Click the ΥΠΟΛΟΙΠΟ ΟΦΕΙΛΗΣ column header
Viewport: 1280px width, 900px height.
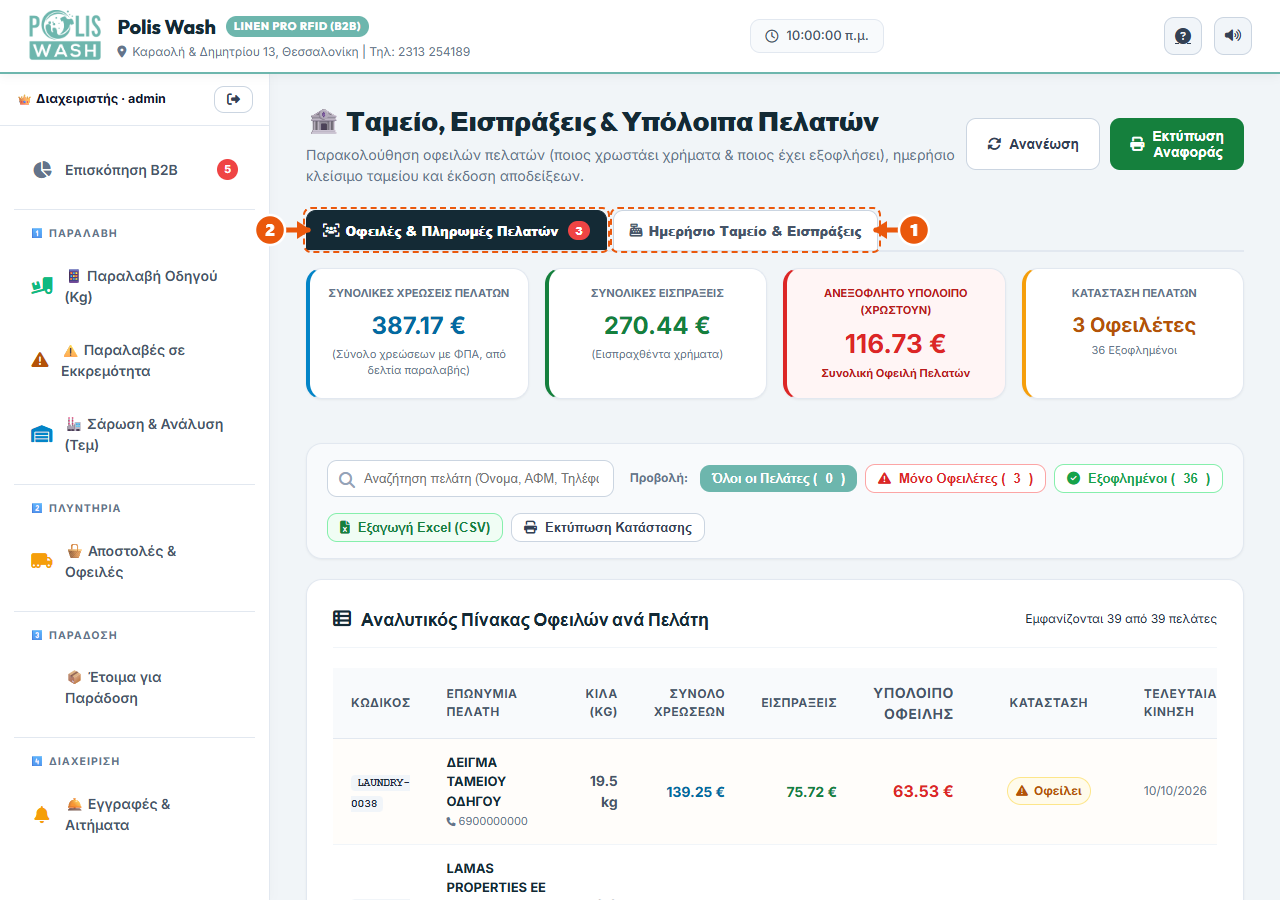coord(913,703)
